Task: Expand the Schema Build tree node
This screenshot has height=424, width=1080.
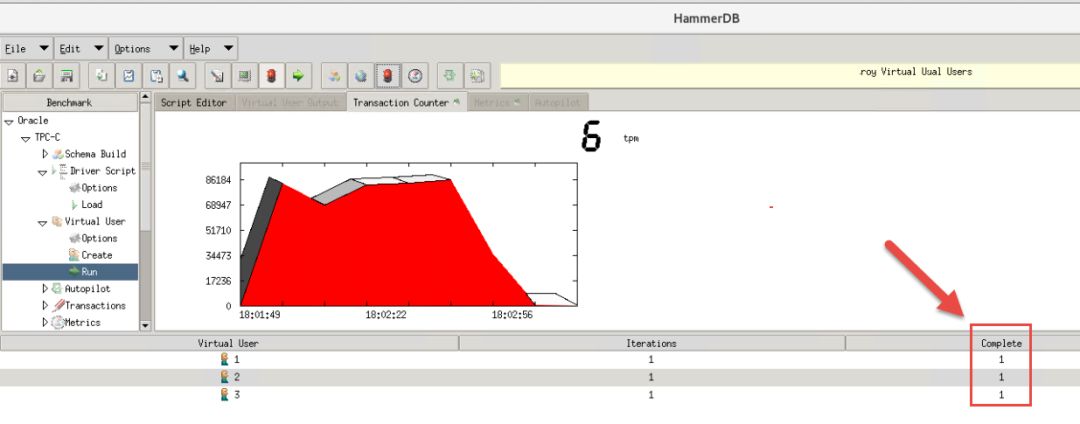Action: click(x=45, y=154)
